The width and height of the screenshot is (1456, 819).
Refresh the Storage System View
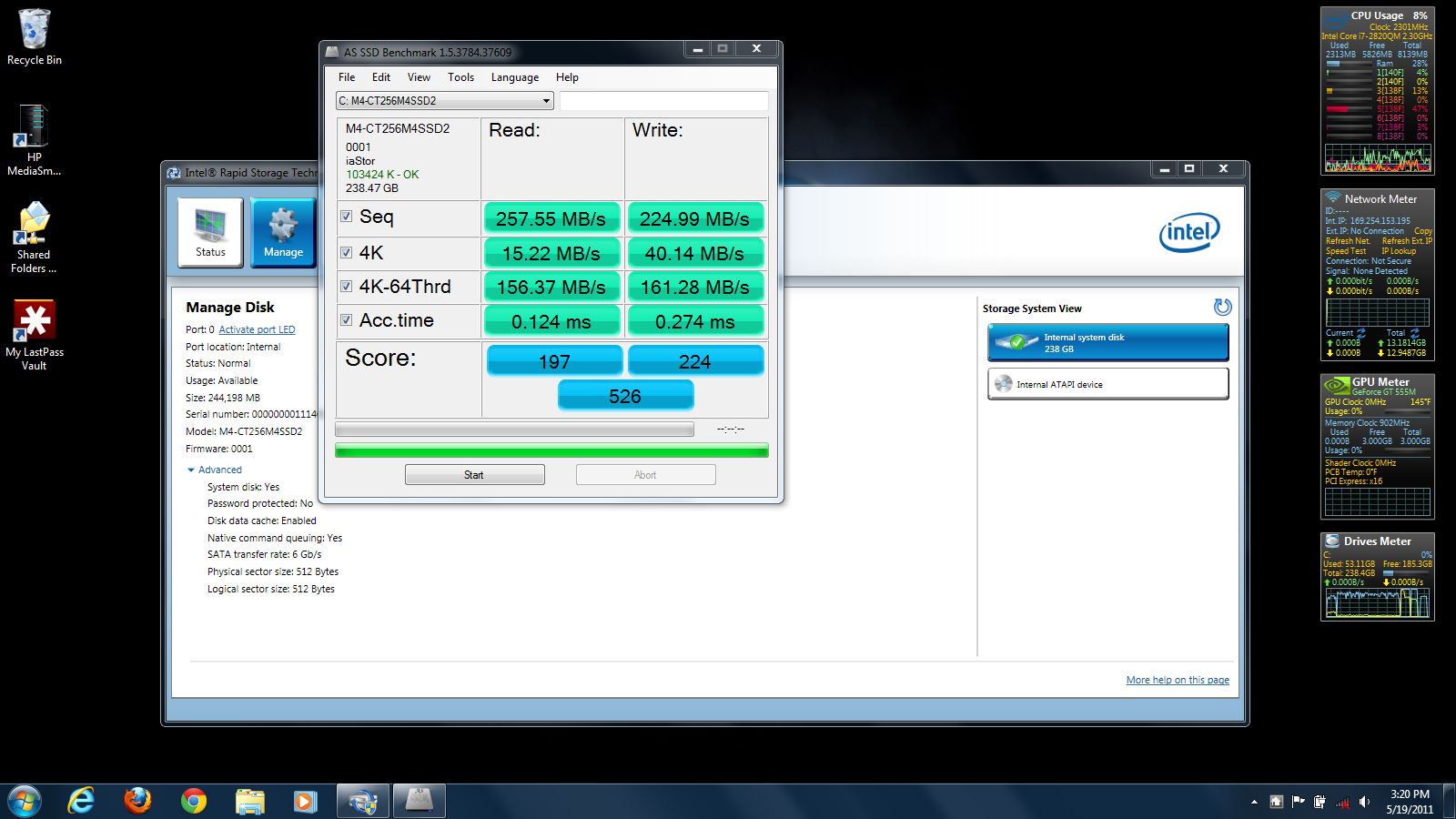[x=1222, y=308]
